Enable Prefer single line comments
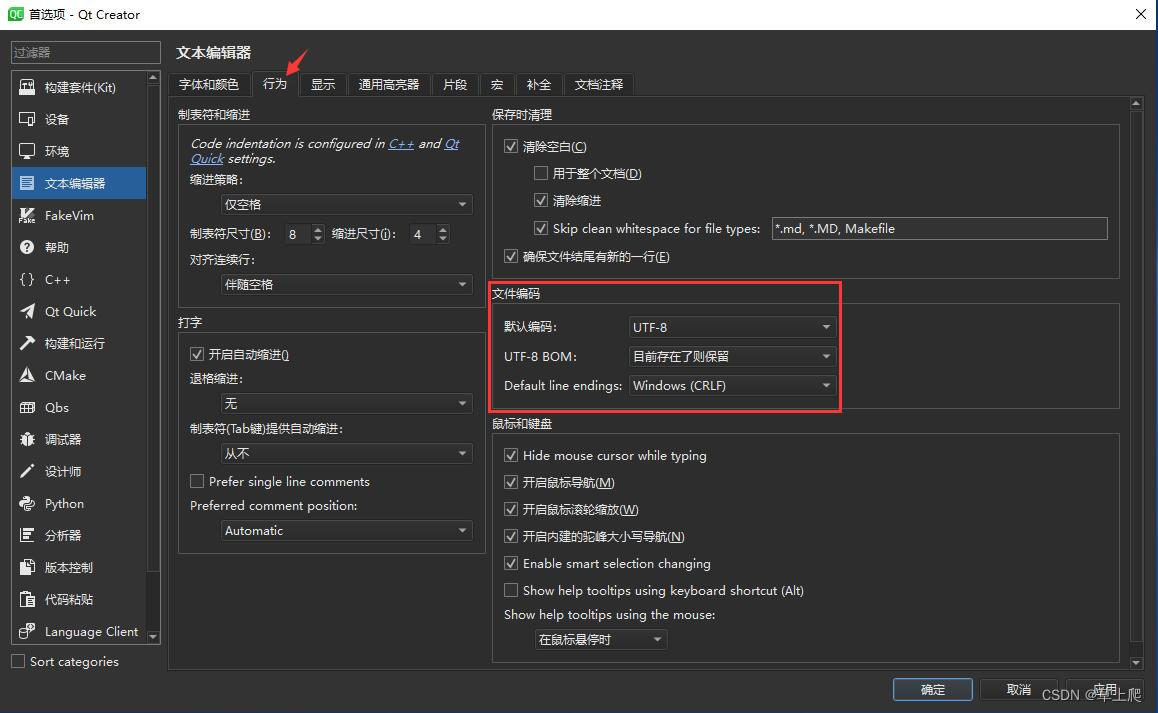The image size is (1158, 713). coord(196,481)
